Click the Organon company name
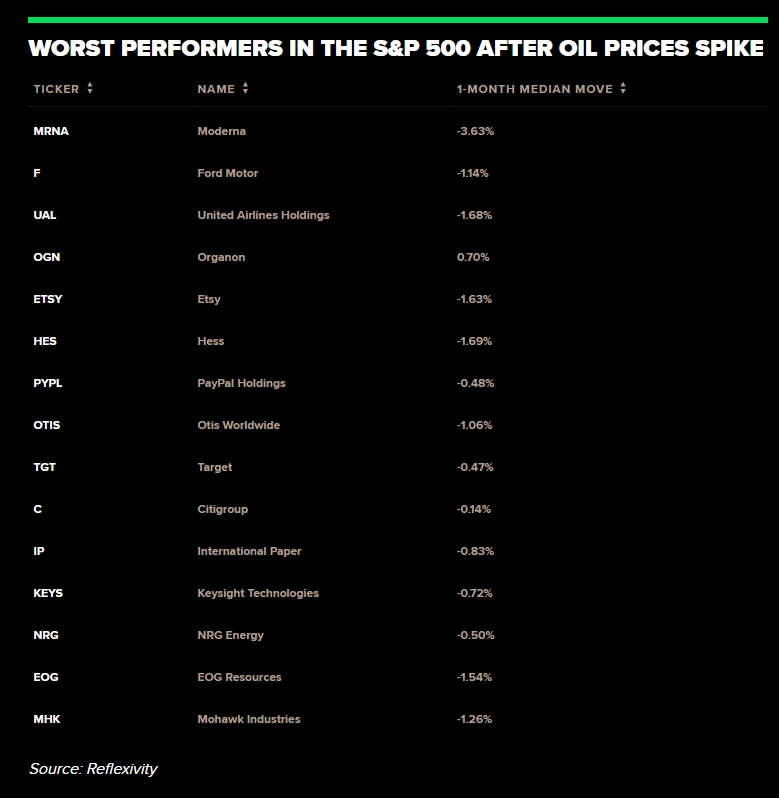The height and width of the screenshot is (798, 779). pyautogui.click(x=221, y=257)
